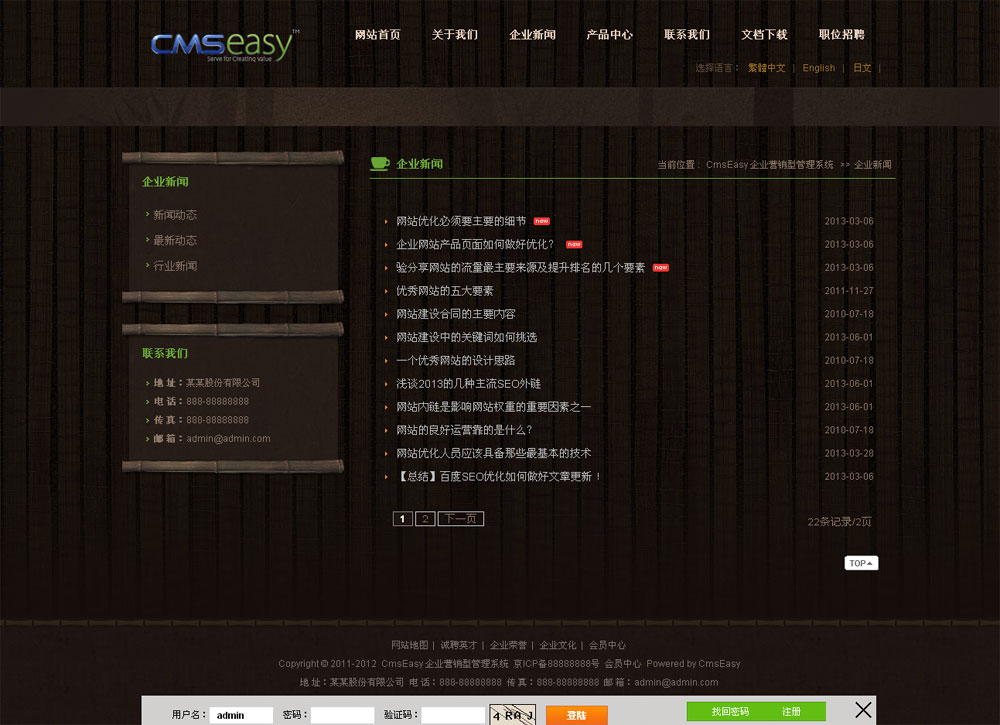Viewport: 1000px width, 725px height.
Task: Click the 密码 password input field
Action: pyautogui.click(x=342, y=715)
